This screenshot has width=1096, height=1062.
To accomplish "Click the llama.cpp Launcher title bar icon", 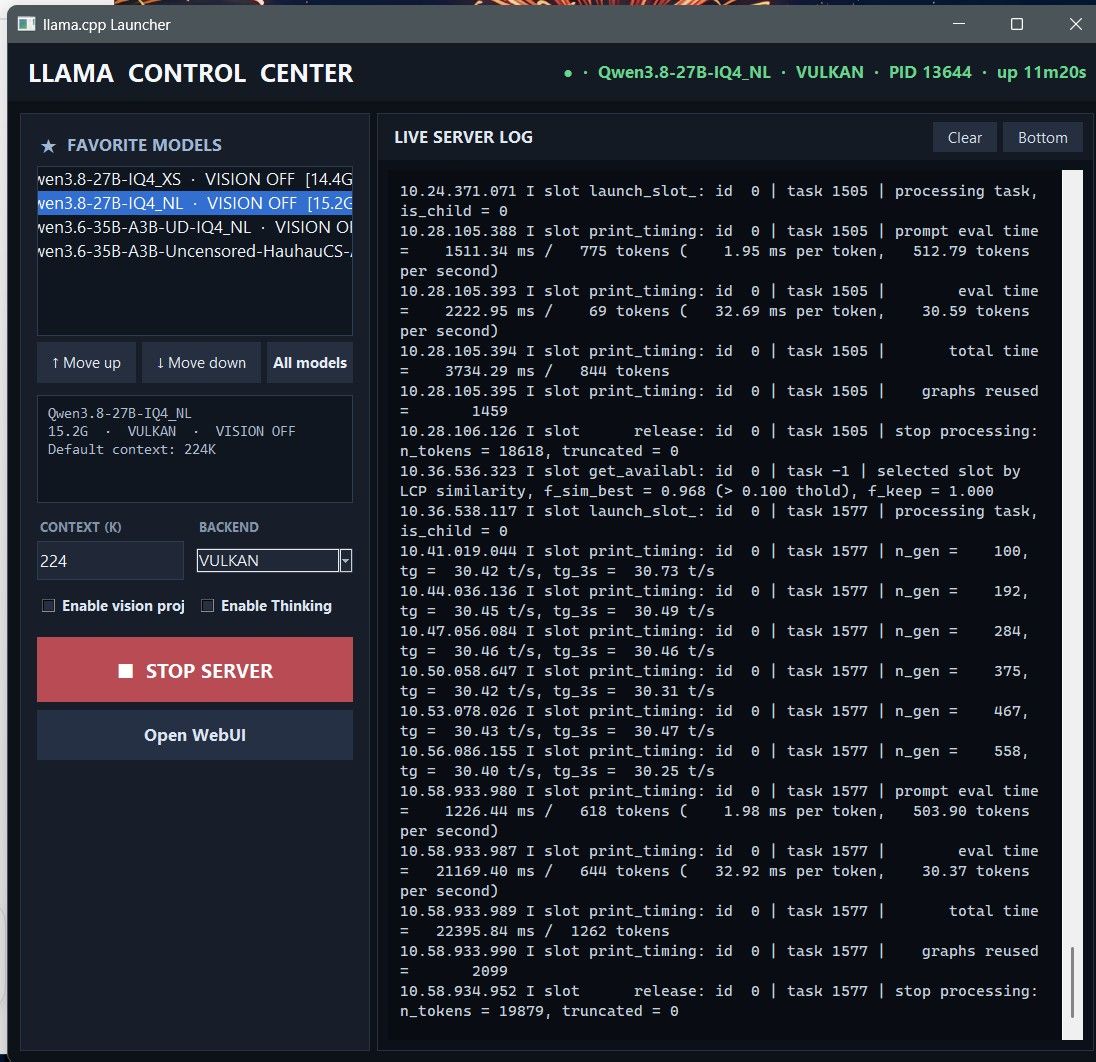I will (x=27, y=24).
